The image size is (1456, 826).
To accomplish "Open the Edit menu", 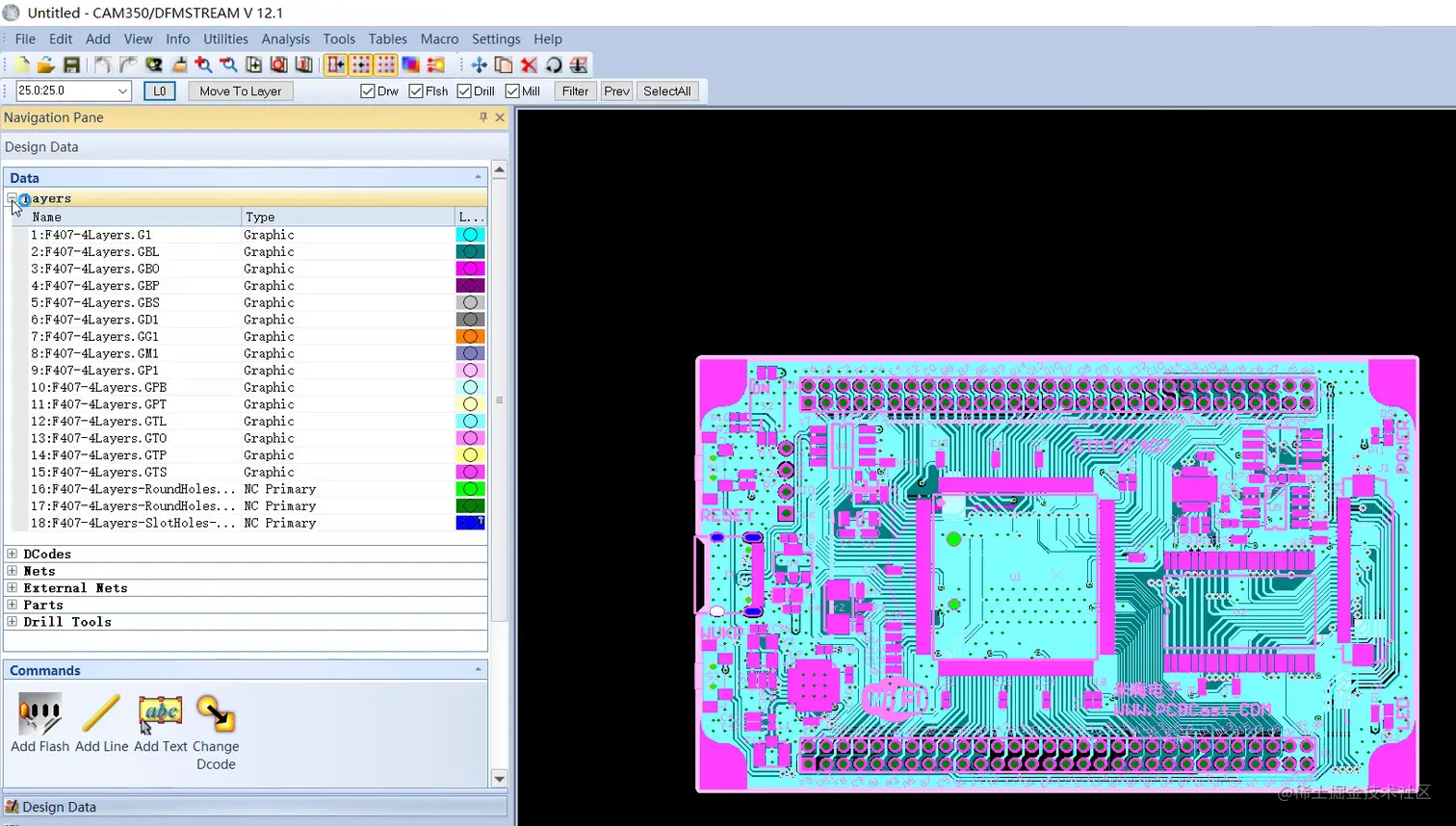I will [61, 39].
